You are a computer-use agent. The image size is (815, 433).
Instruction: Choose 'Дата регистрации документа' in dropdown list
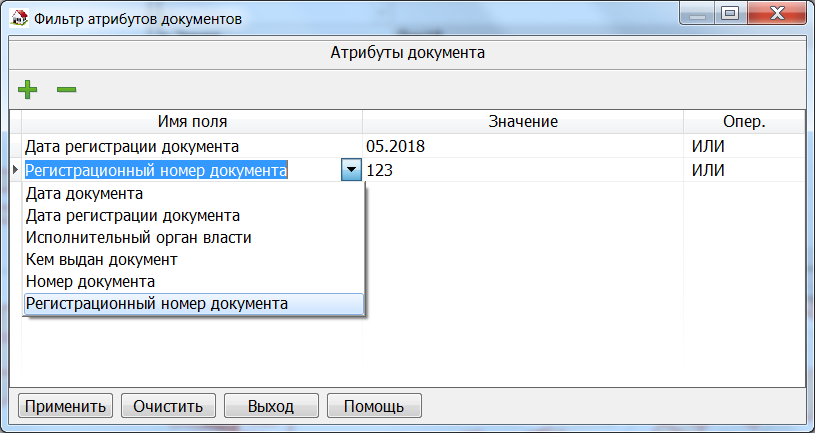pos(132,215)
